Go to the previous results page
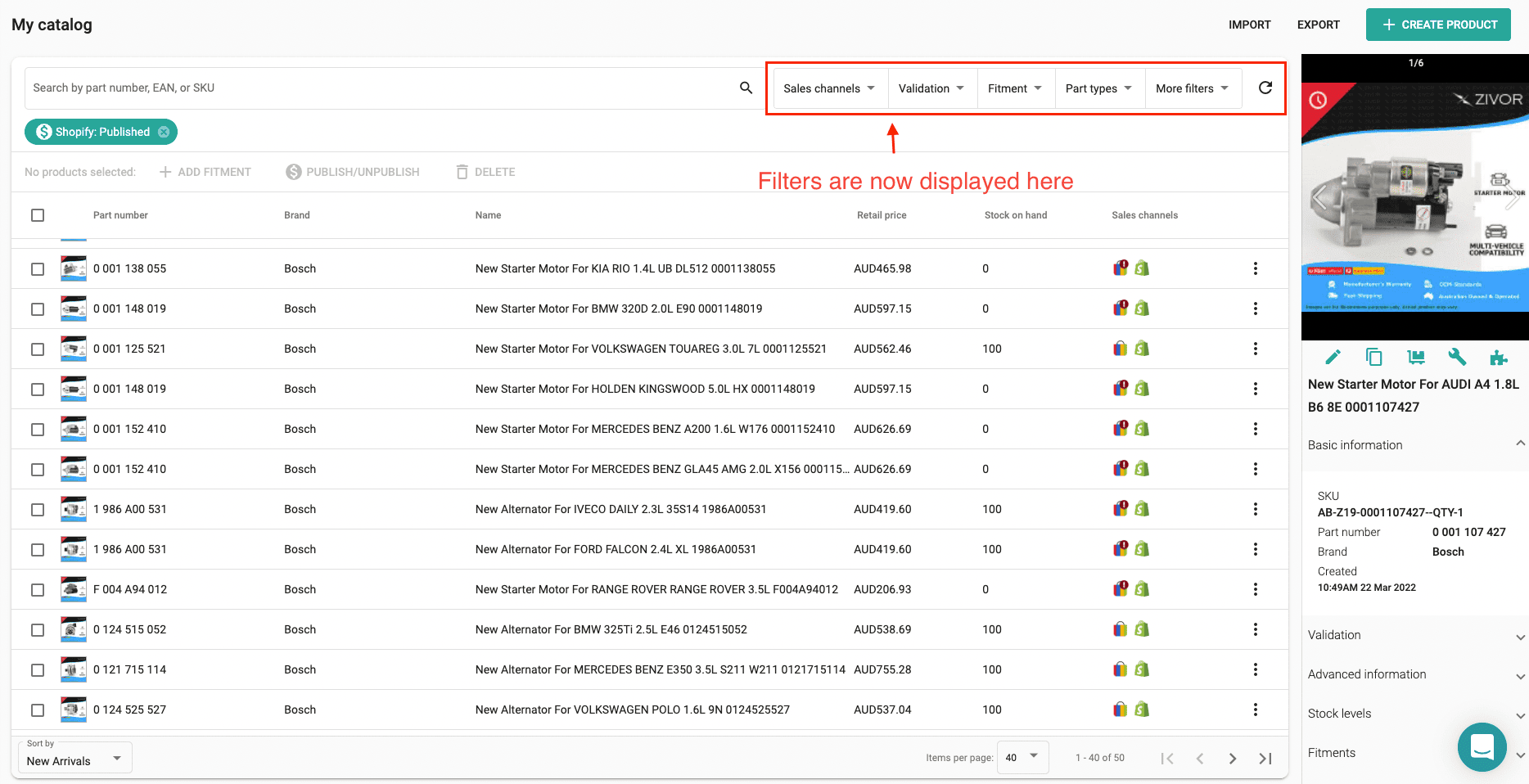This screenshot has width=1529, height=784. click(1200, 759)
